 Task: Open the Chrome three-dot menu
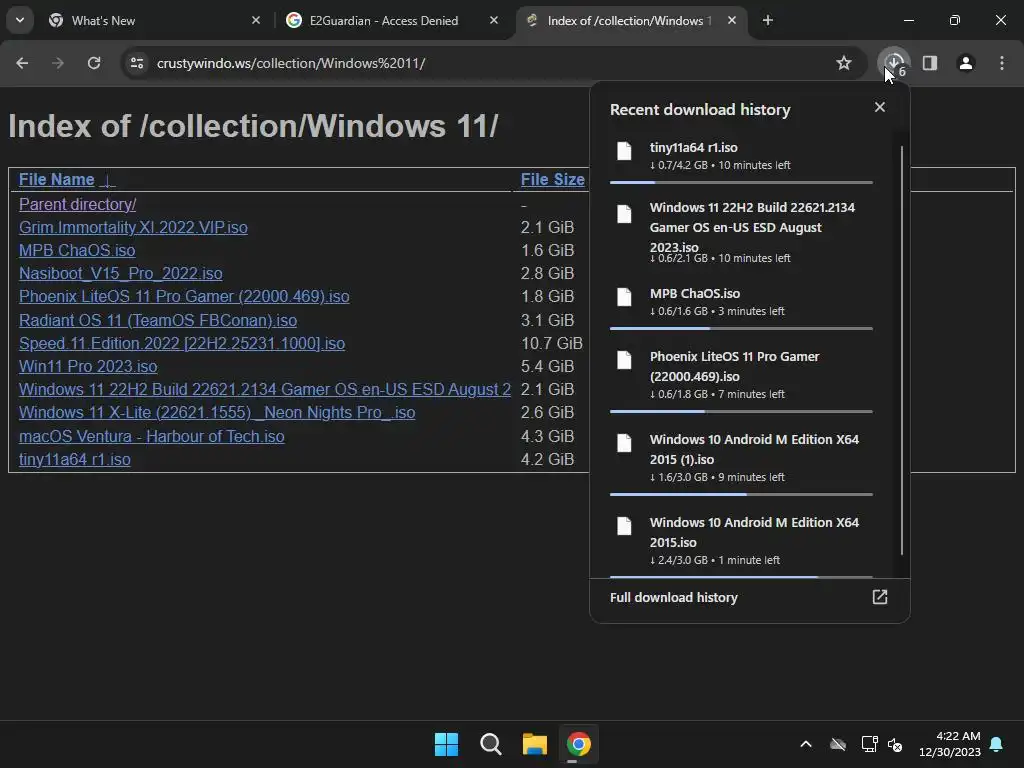coord(1002,63)
